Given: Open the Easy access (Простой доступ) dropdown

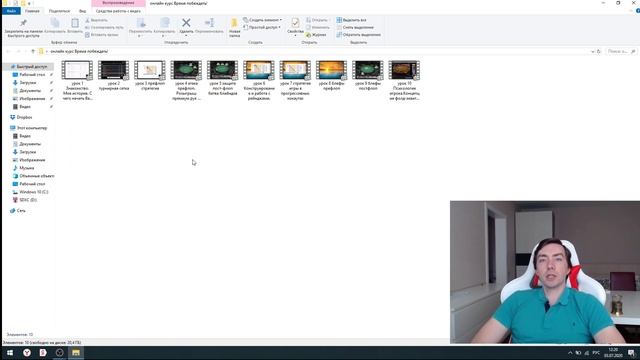Looking at the screenshot, I should click(x=262, y=27).
